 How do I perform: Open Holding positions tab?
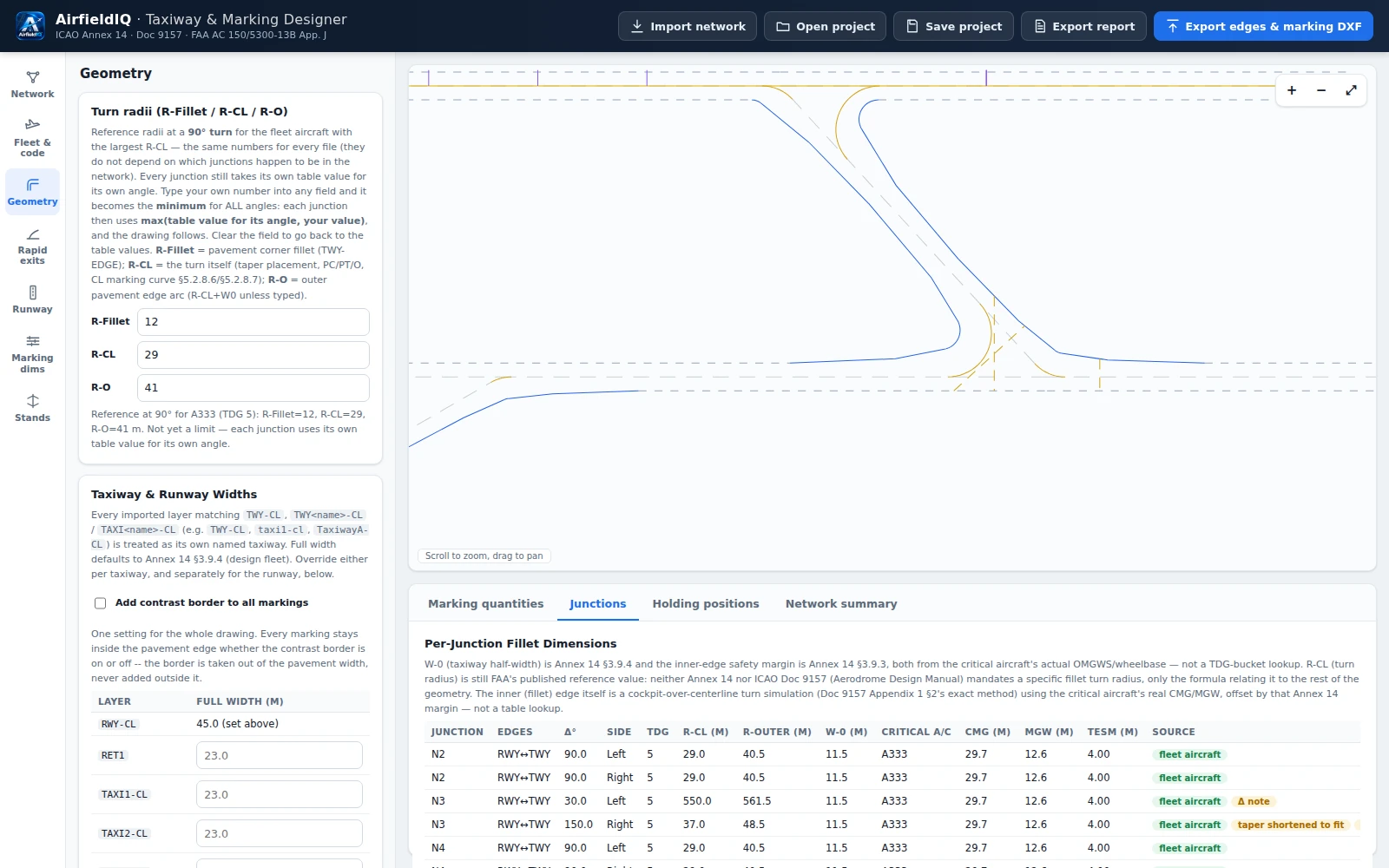coord(706,604)
